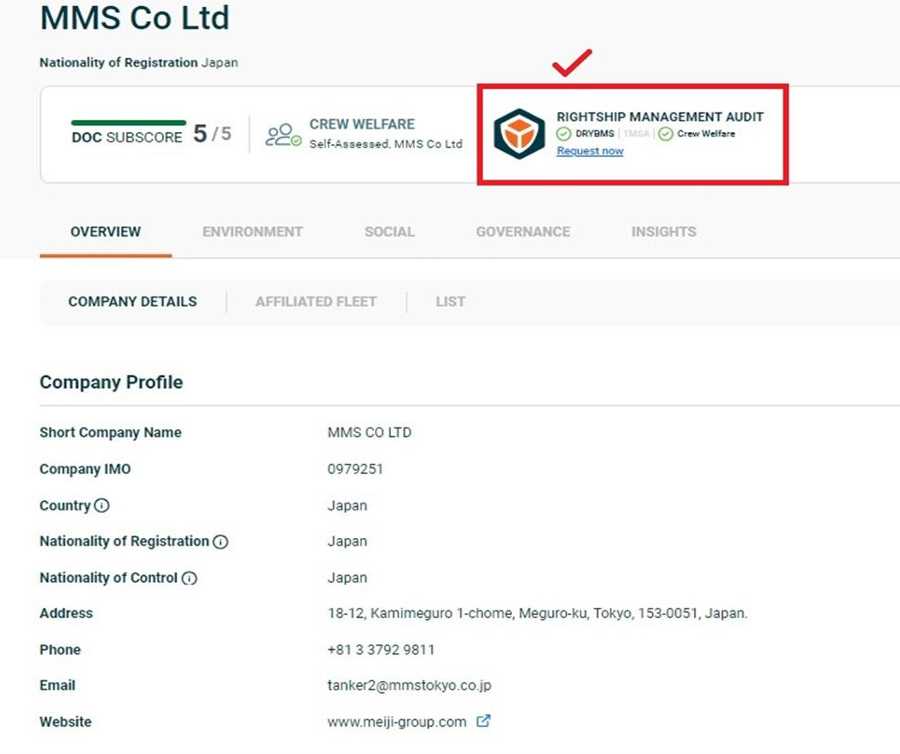Screen dimensions: 900x754
Task: Click external link icon beside website
Action: pos(483,721)
